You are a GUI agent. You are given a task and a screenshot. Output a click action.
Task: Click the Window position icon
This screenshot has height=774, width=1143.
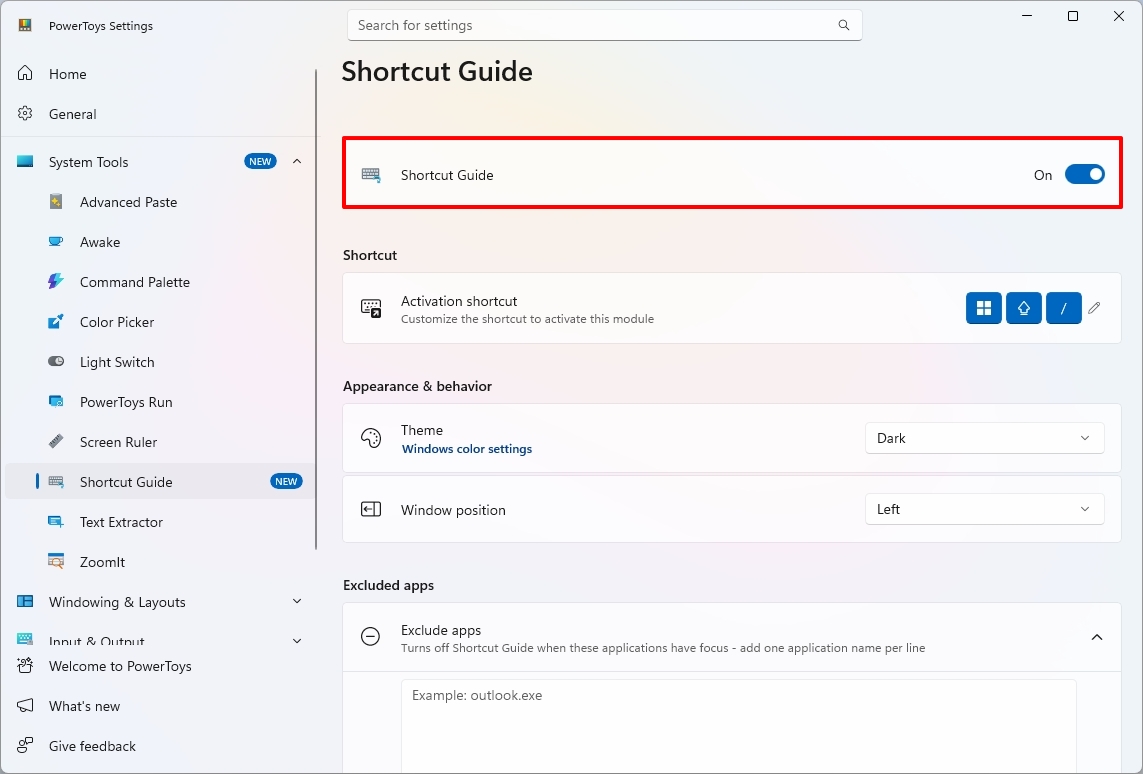[371, 509]
